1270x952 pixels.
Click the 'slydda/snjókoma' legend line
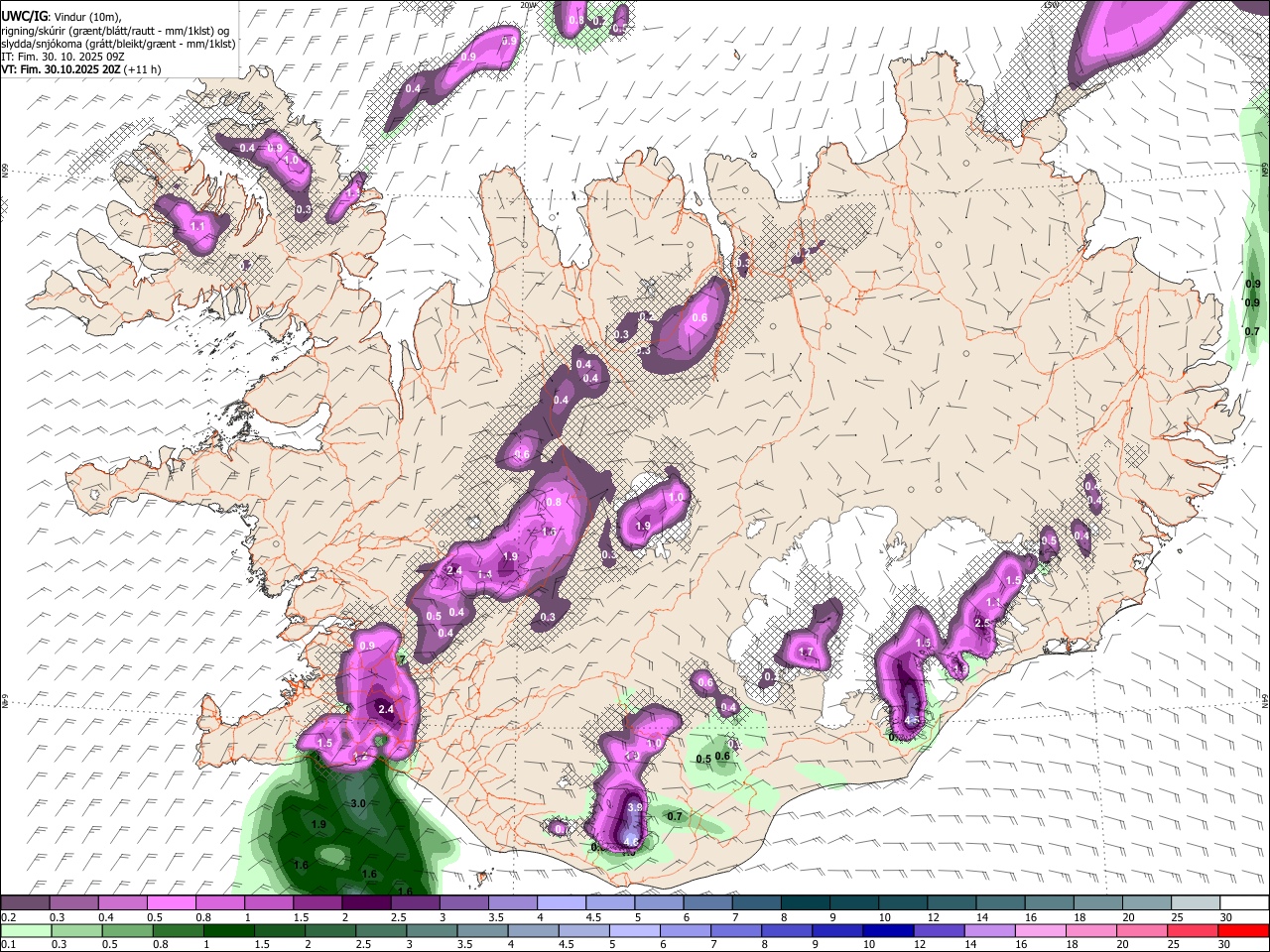118,44
